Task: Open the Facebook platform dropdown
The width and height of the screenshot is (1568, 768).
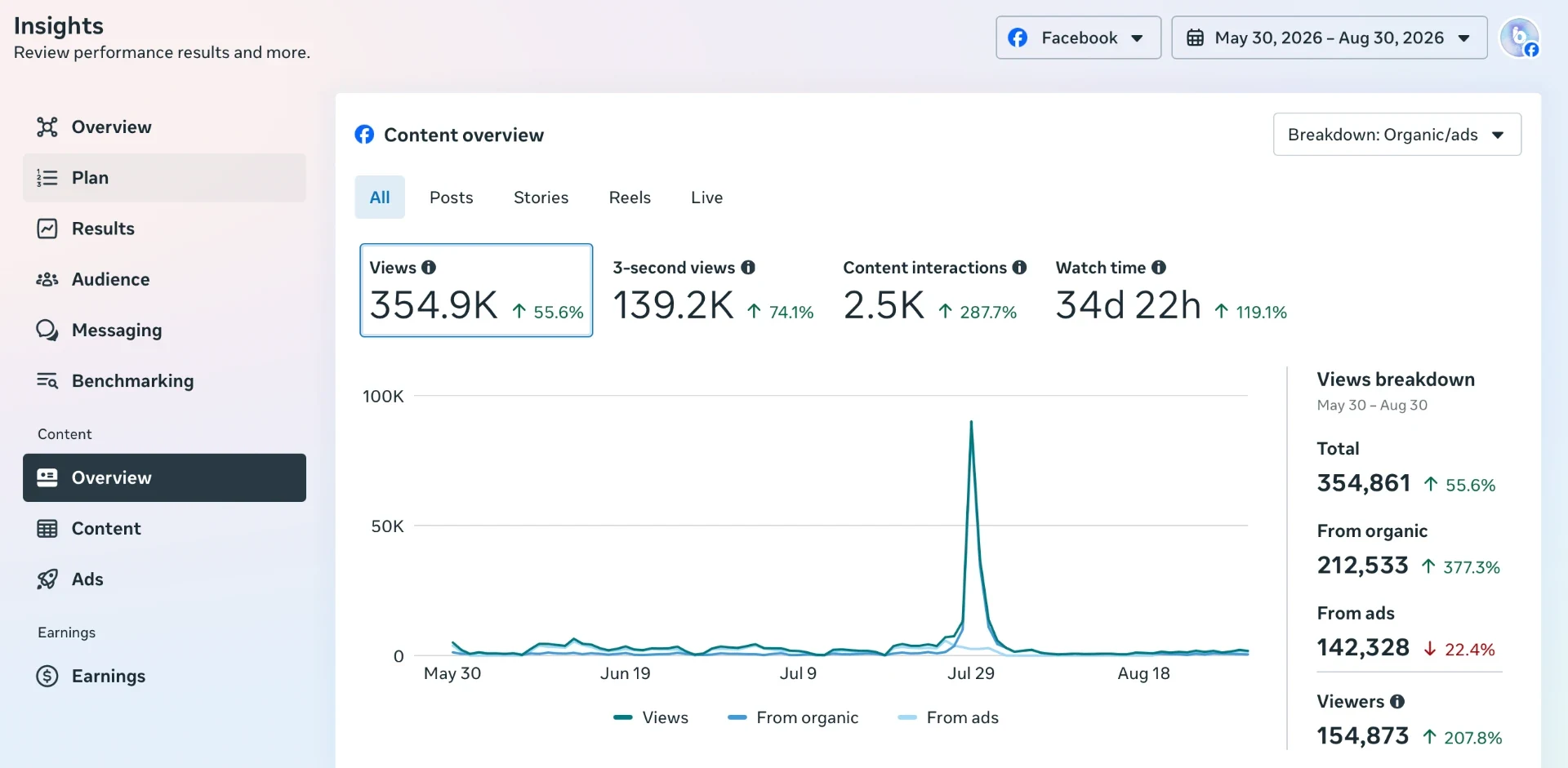Action: [x=1078, y=38]
